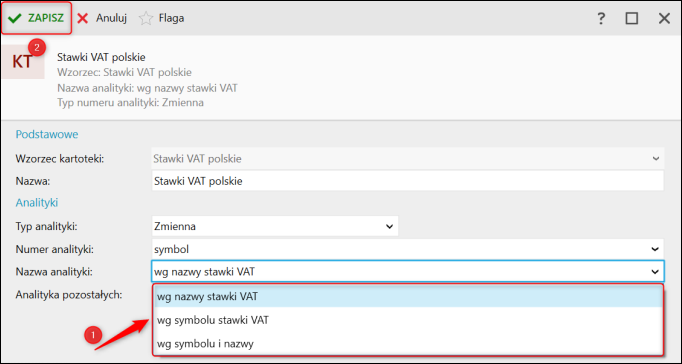Viewport: 682px width, 364px height.
Task: Click the KT record type icon
Action: [23, 61]
